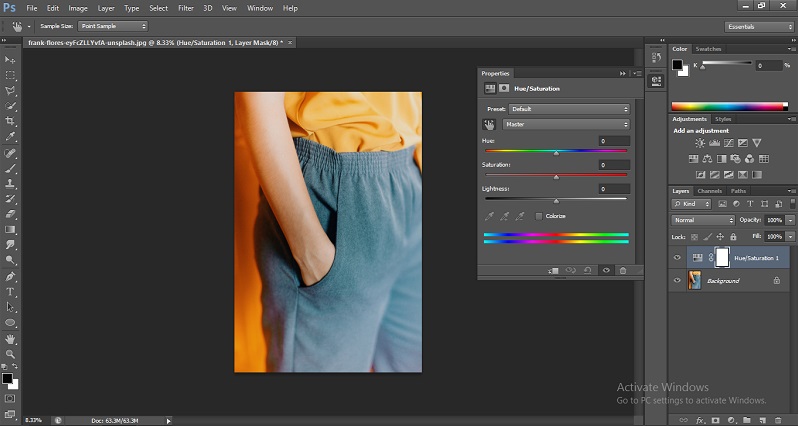
Task: Select the Type tool in the toolbar
Action: [x=11, y=292]
